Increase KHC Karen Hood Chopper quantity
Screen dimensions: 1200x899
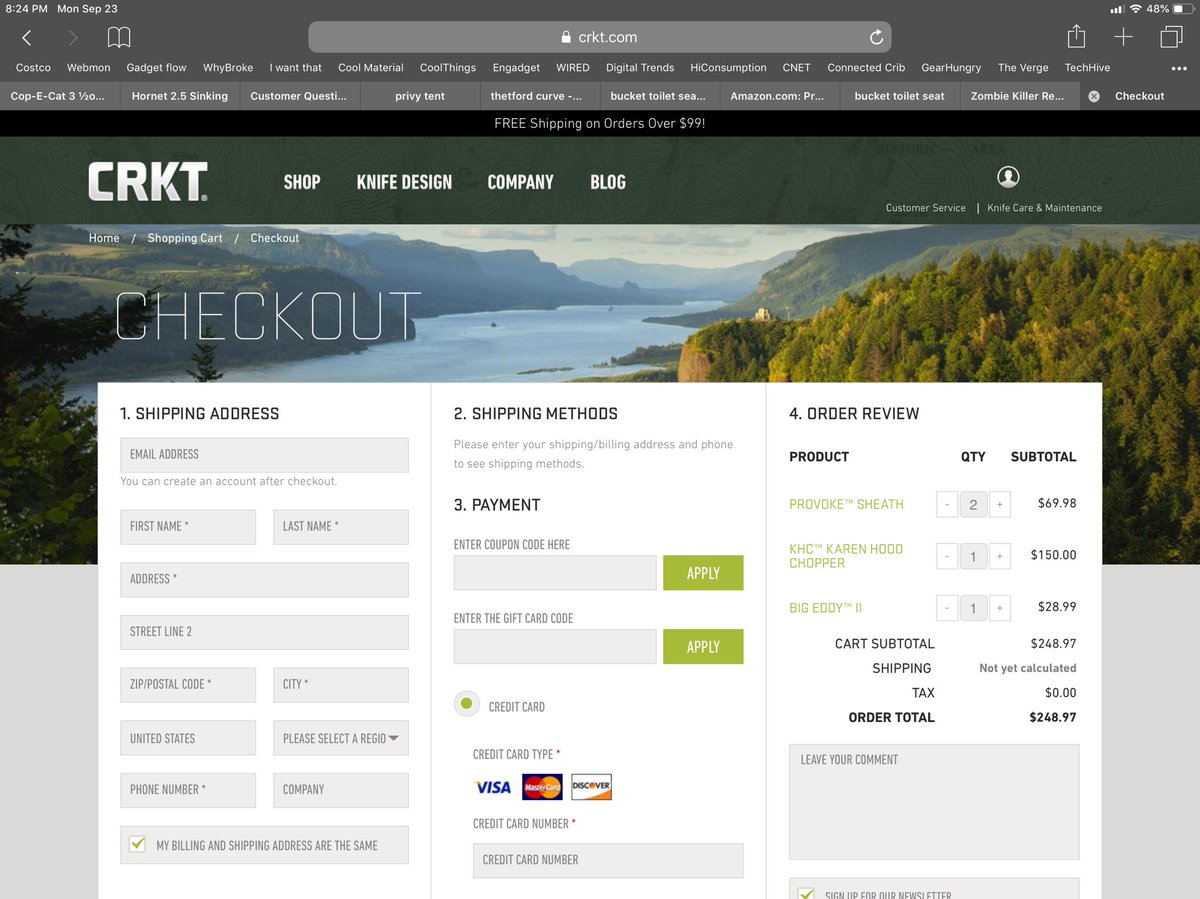(999, 555)
